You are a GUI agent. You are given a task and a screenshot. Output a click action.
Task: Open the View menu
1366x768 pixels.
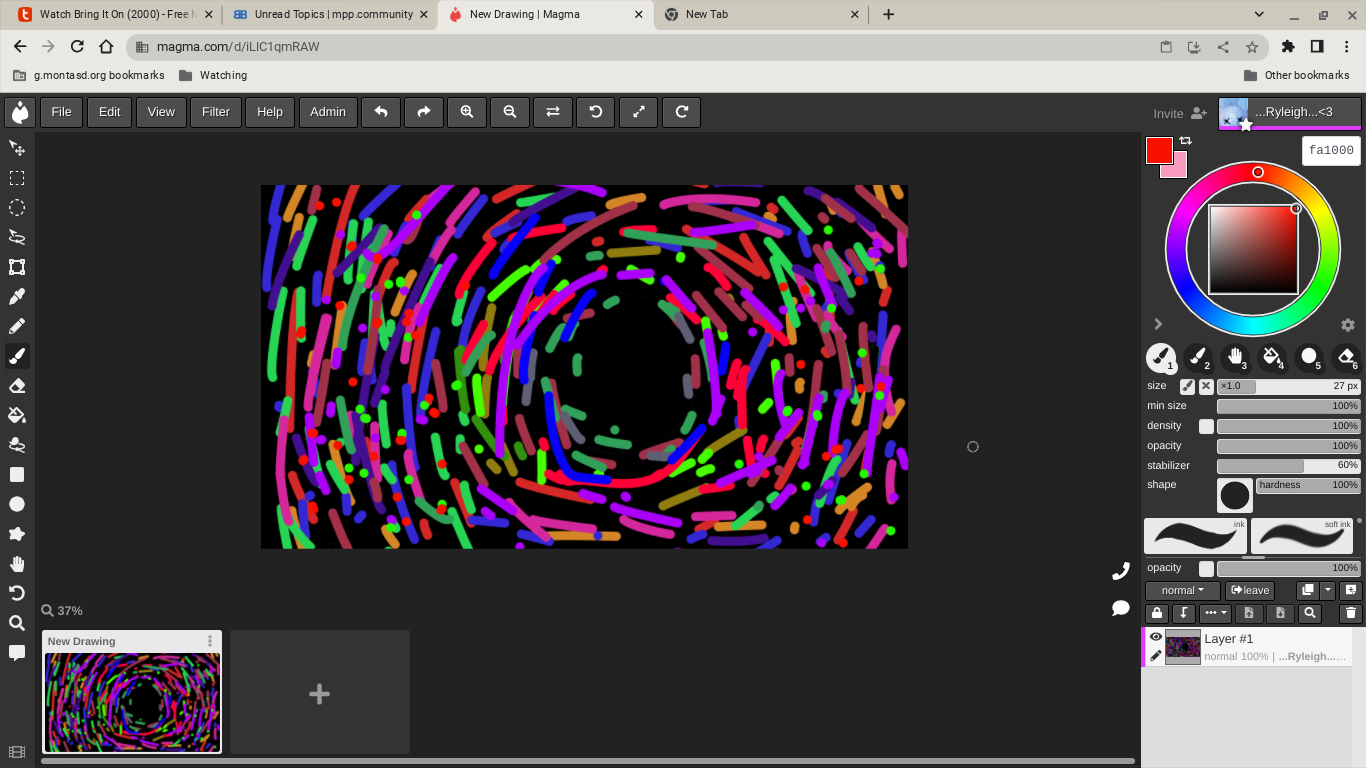coord(161,112)
